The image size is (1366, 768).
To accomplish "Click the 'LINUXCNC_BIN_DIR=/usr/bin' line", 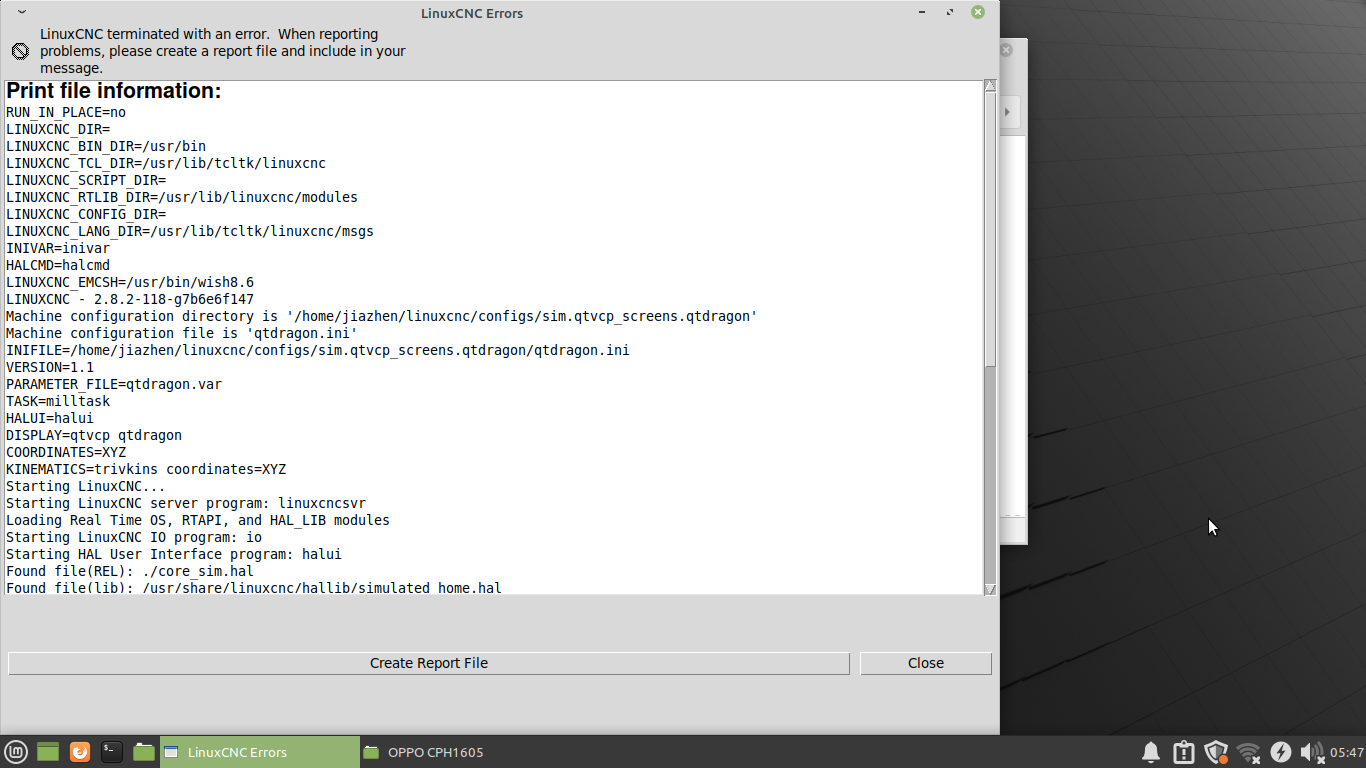I will pyautogui.click(x=106, y=146).
